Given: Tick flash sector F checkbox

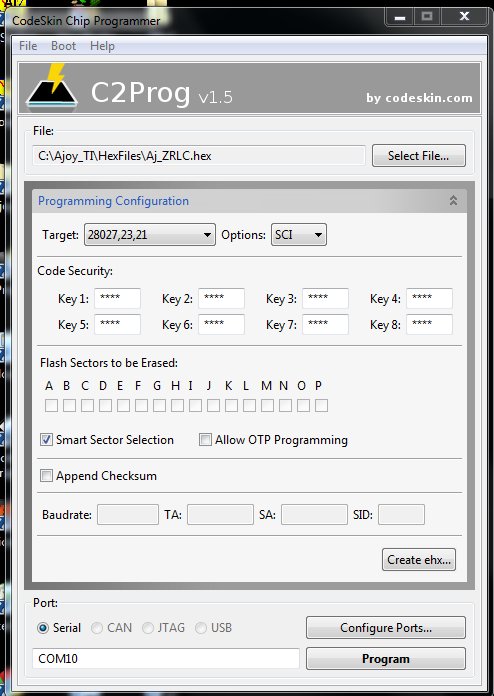Looking at the screenshot, I should click(x=141, y=405).
